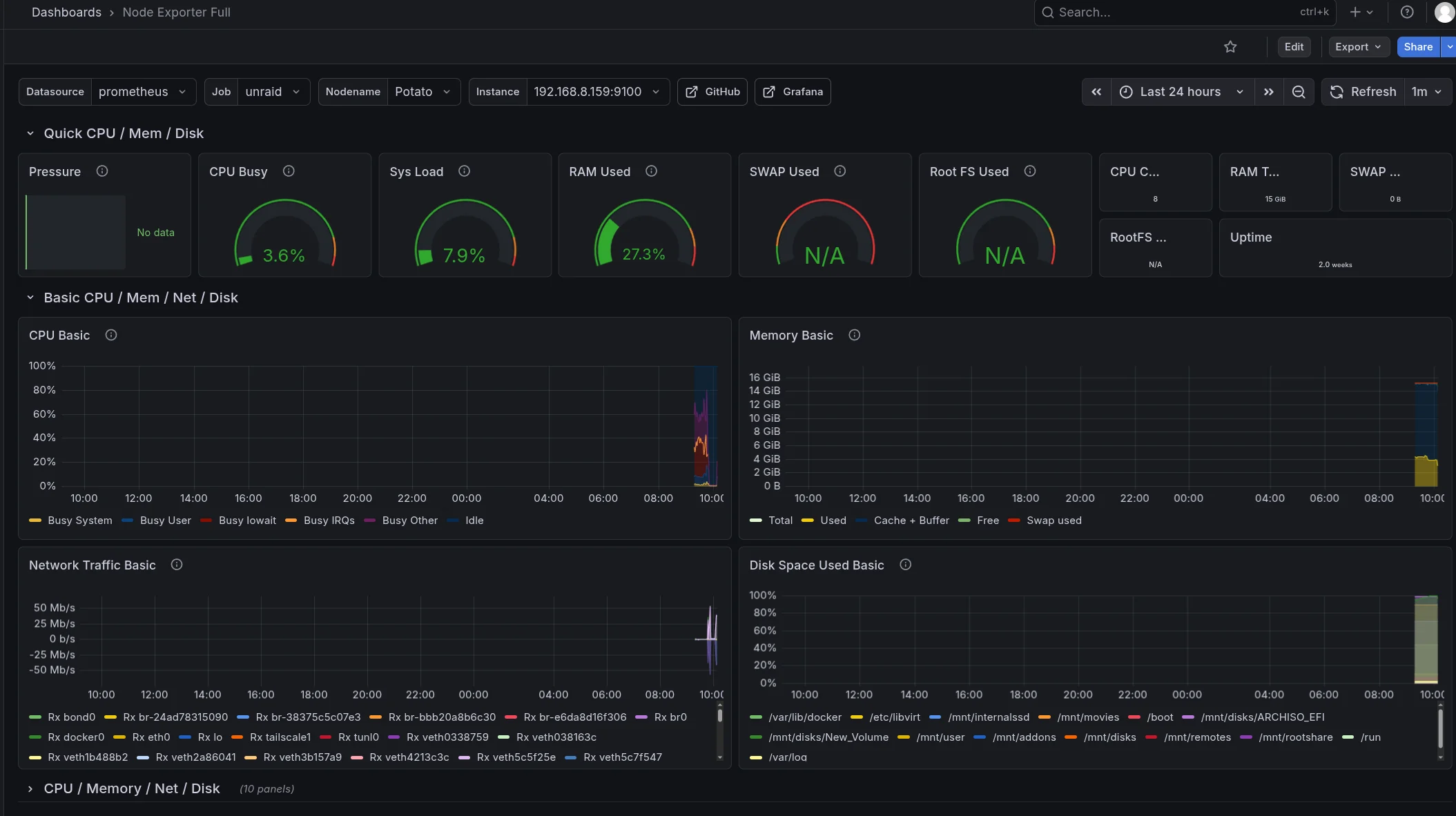Click Node Exporter Full breadcrumb
Viewport: 1456px width, 816px height.
click(176, 12)
